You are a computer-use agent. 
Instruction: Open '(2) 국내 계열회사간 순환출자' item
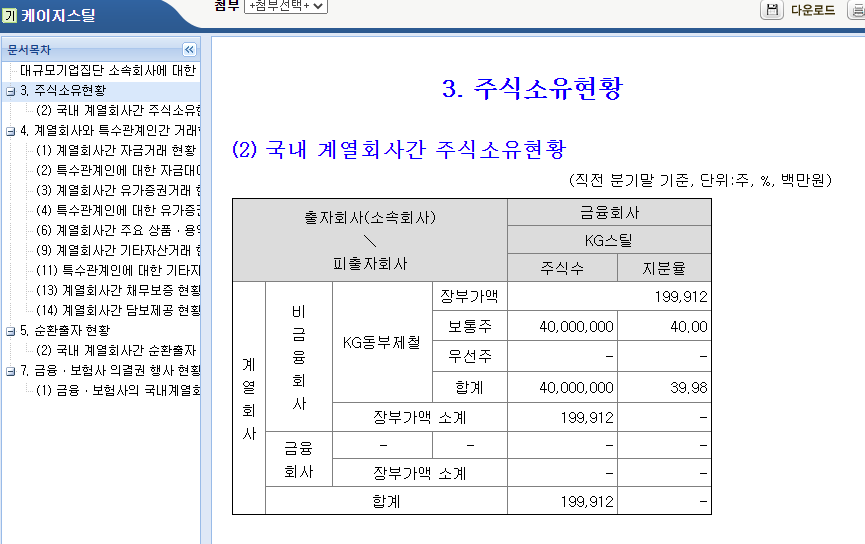(116, 350)
